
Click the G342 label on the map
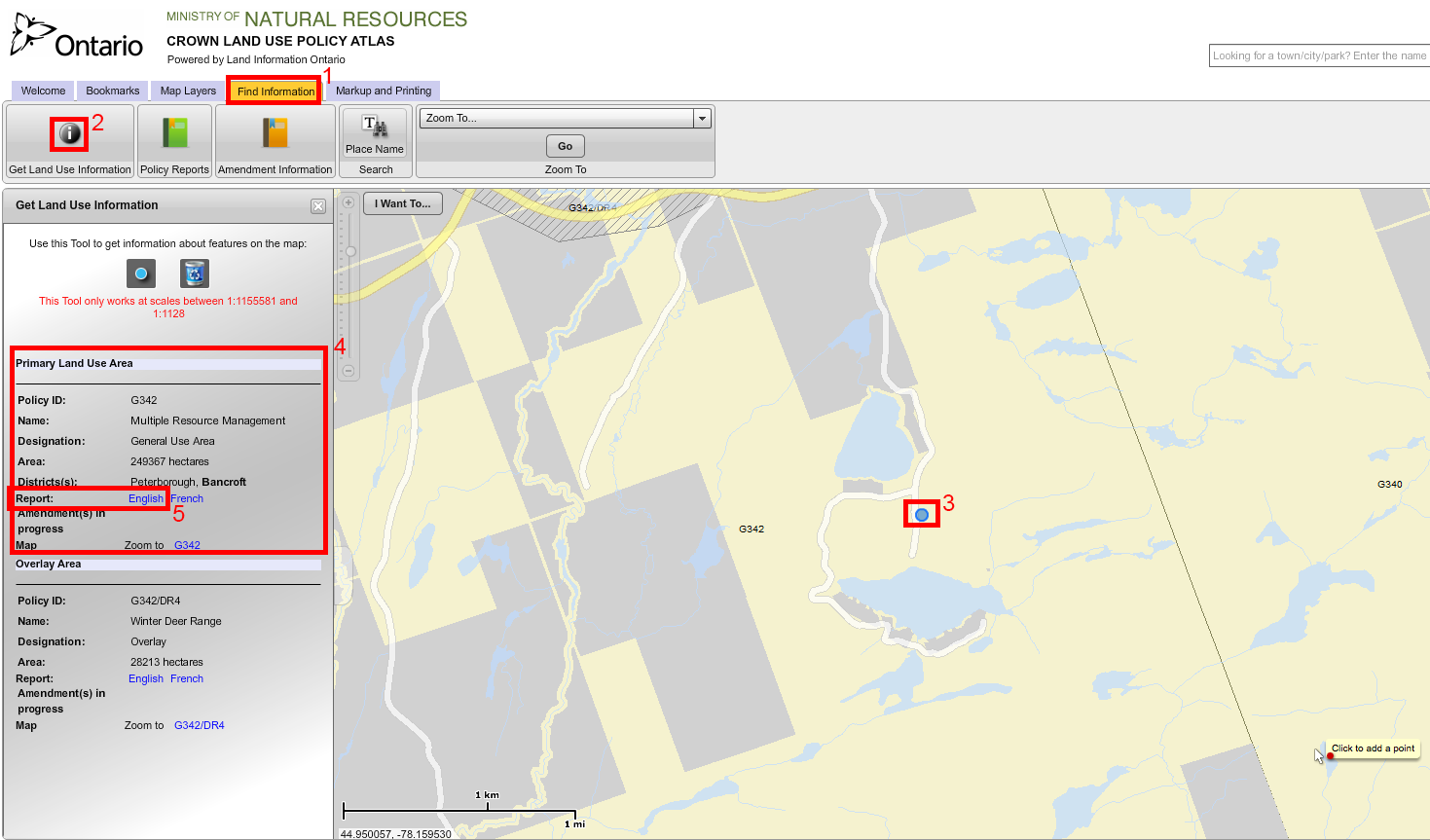click(752, 529)
